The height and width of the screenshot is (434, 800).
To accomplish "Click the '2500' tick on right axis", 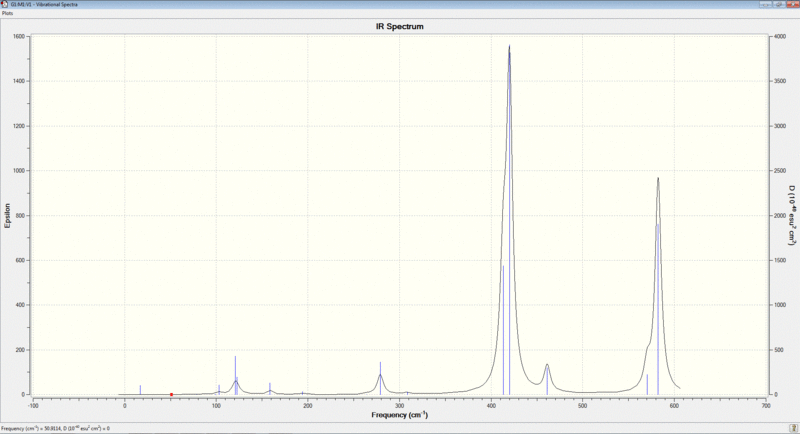I will (x=780, y=171).
